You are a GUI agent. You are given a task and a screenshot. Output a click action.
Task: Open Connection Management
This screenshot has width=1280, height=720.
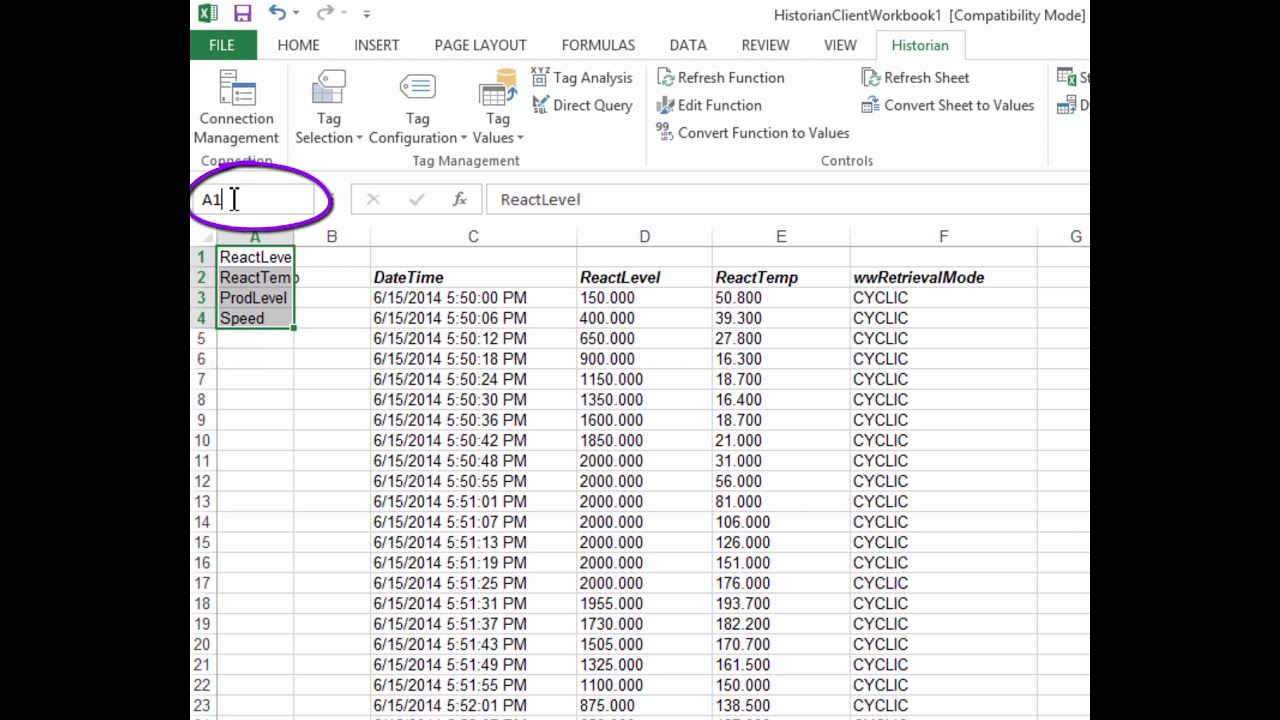tap(236, 108)
